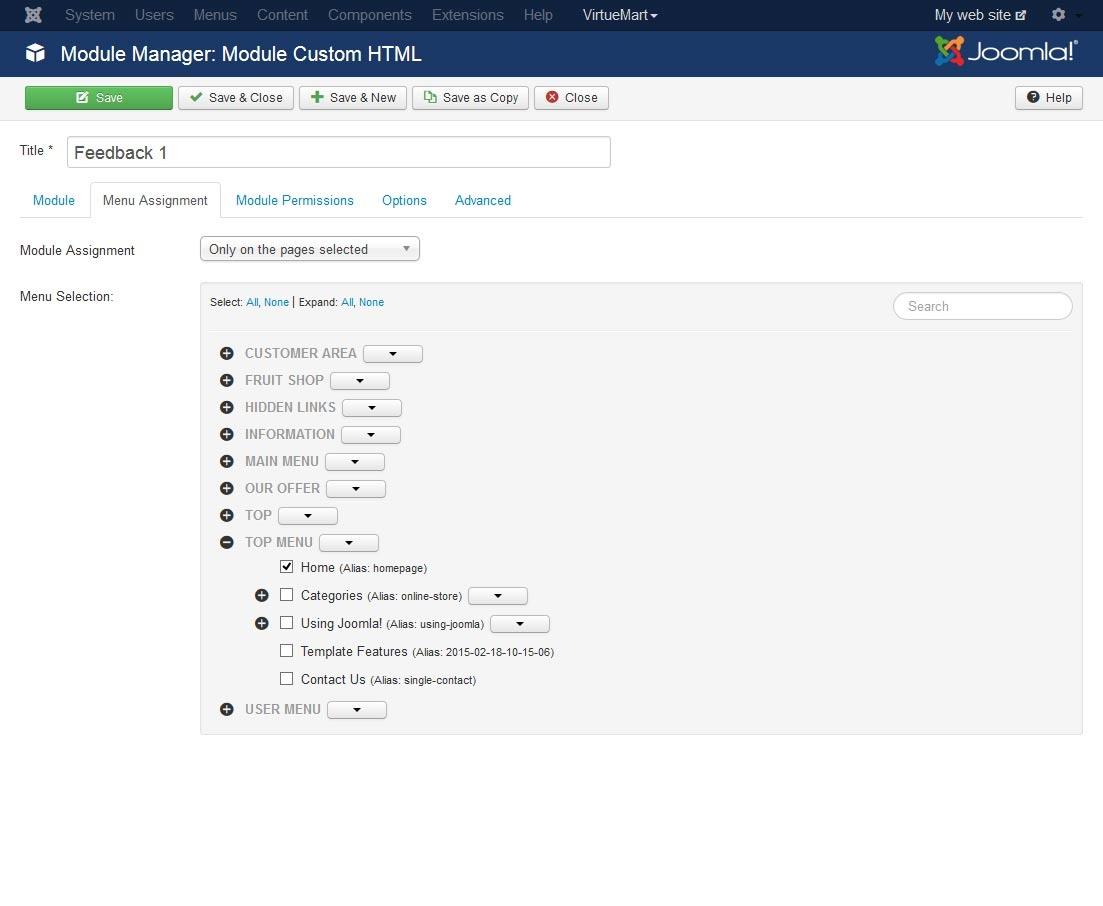Open the Extensions menu
Viewport: 1103px width, 906px height.
click(465, 15)
